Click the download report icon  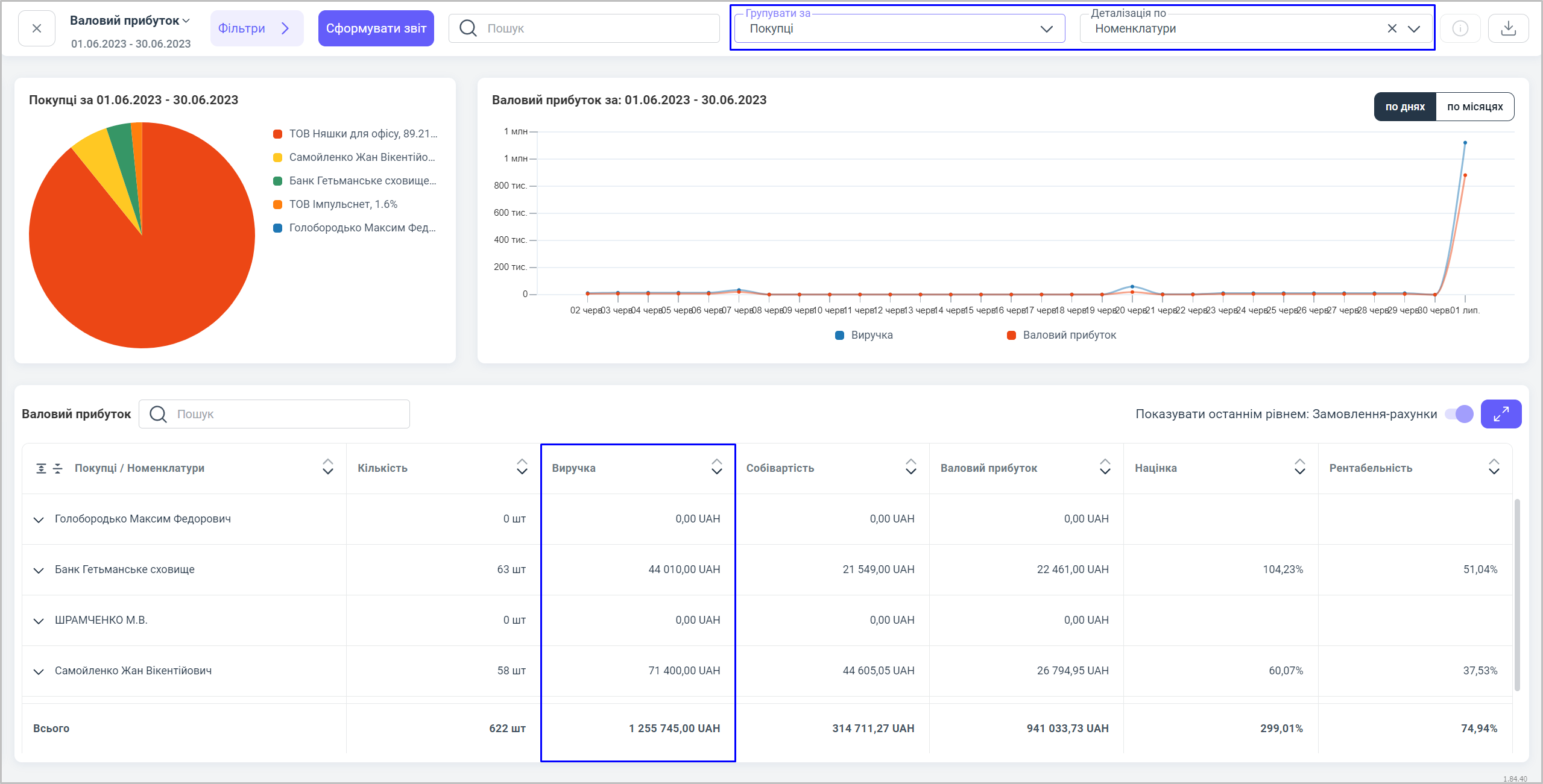pyautogui.click(x=1508, y=28)
